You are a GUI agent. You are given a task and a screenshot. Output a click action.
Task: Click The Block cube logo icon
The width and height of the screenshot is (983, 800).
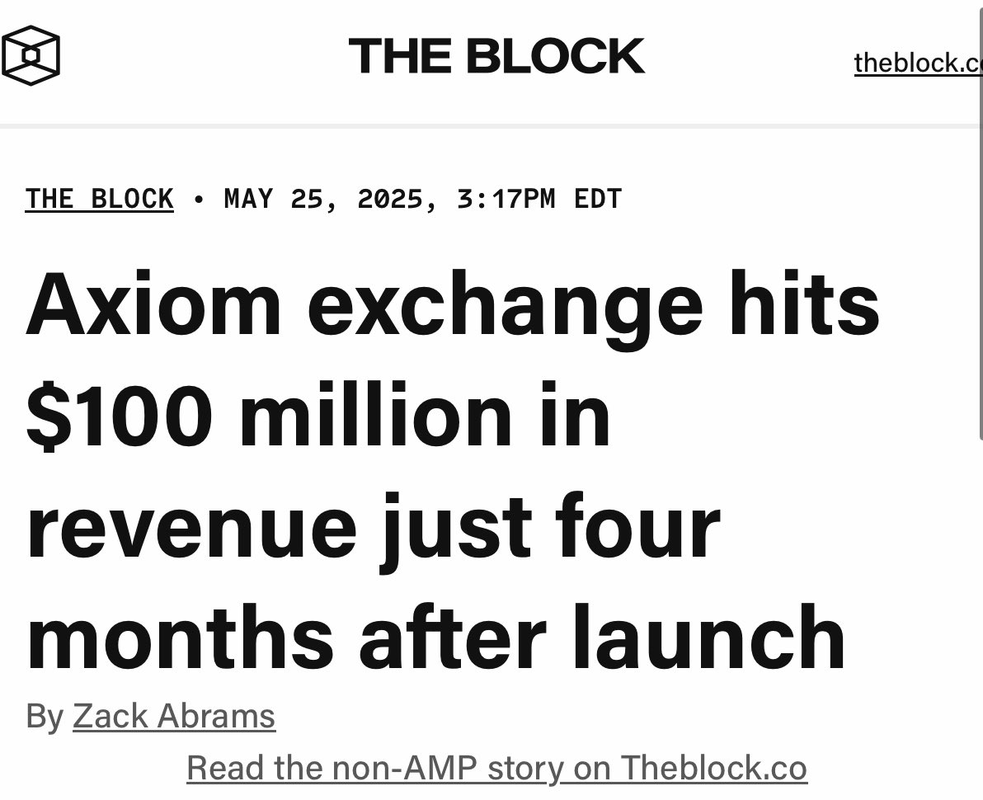coord(31,56)
